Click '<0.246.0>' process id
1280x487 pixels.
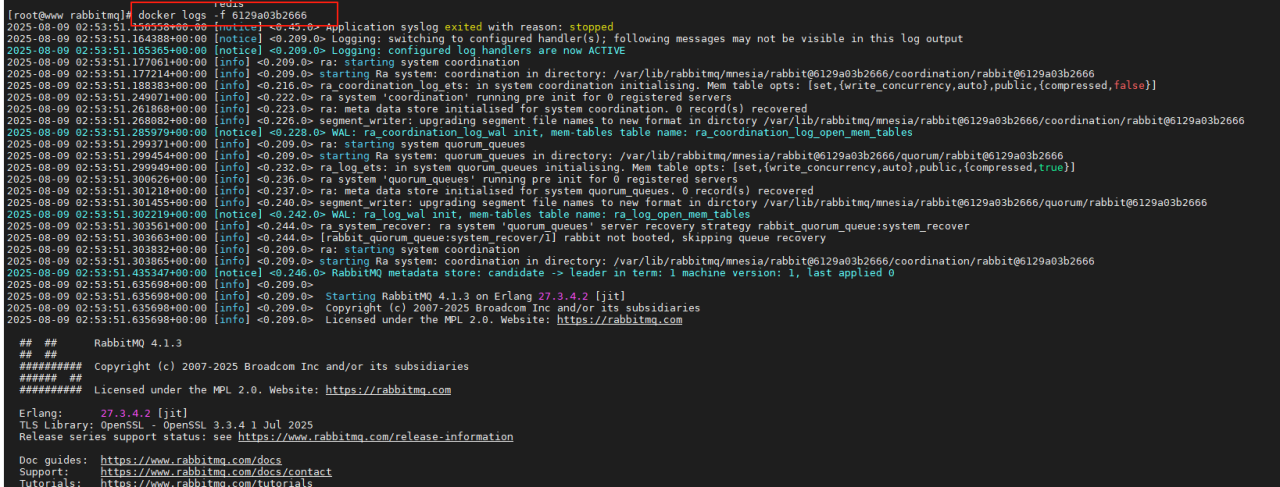297,273
